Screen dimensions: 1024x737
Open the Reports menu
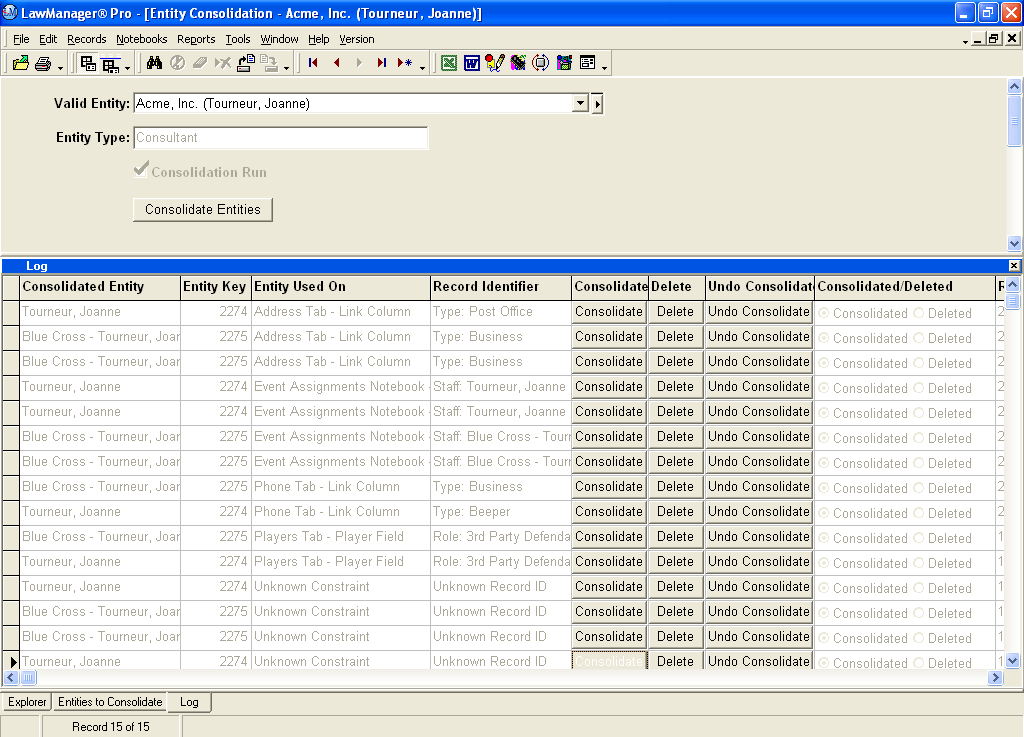pyautogui.click(x=196, y=39)
